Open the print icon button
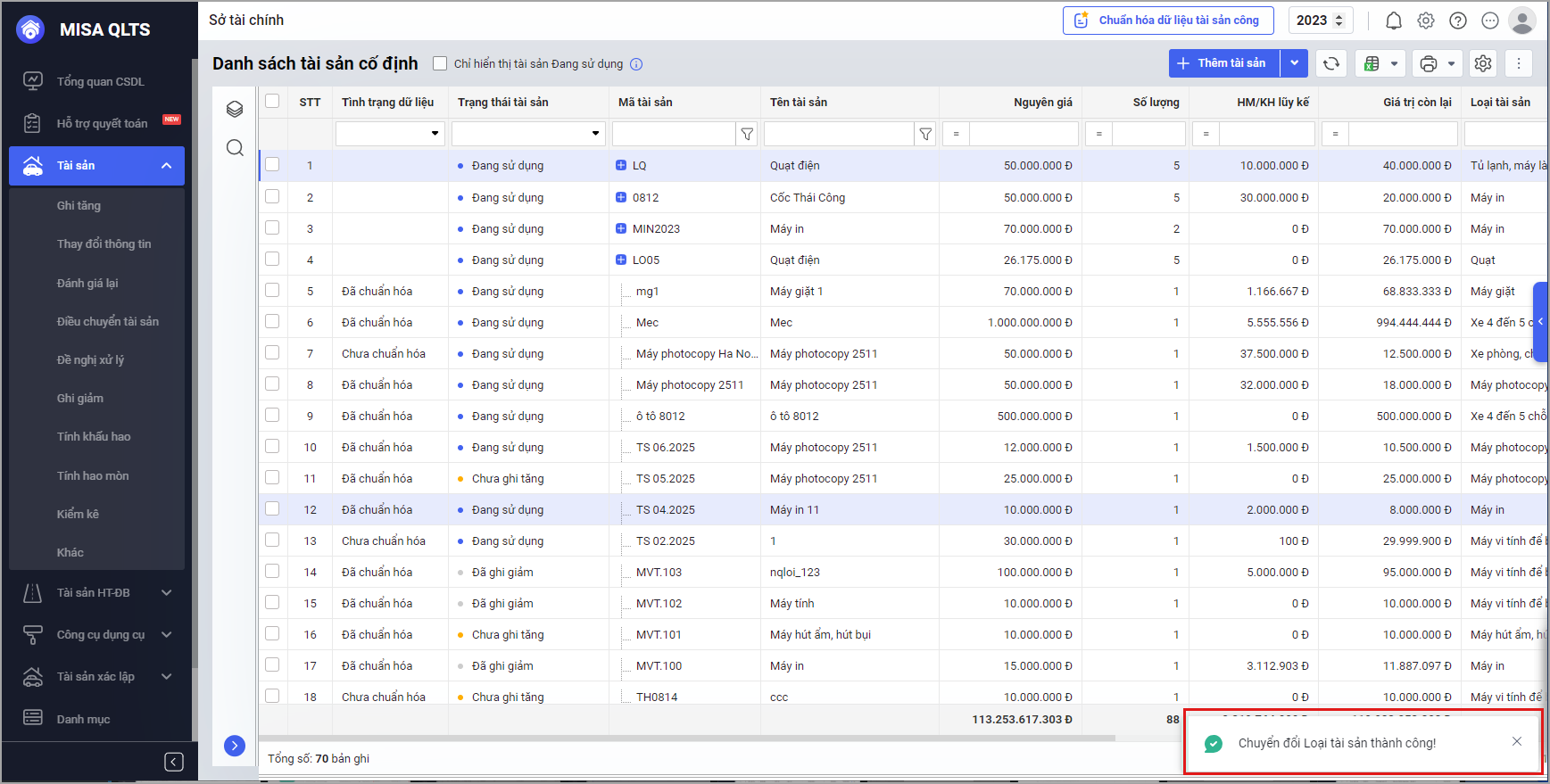1550x784 pixels. click(1429, 63)
